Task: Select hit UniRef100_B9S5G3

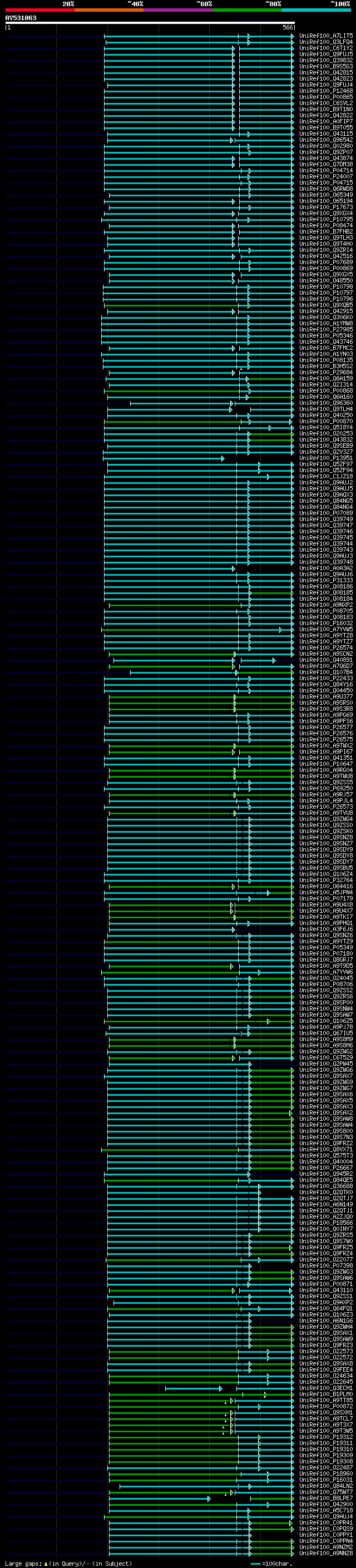Action: 326,66
